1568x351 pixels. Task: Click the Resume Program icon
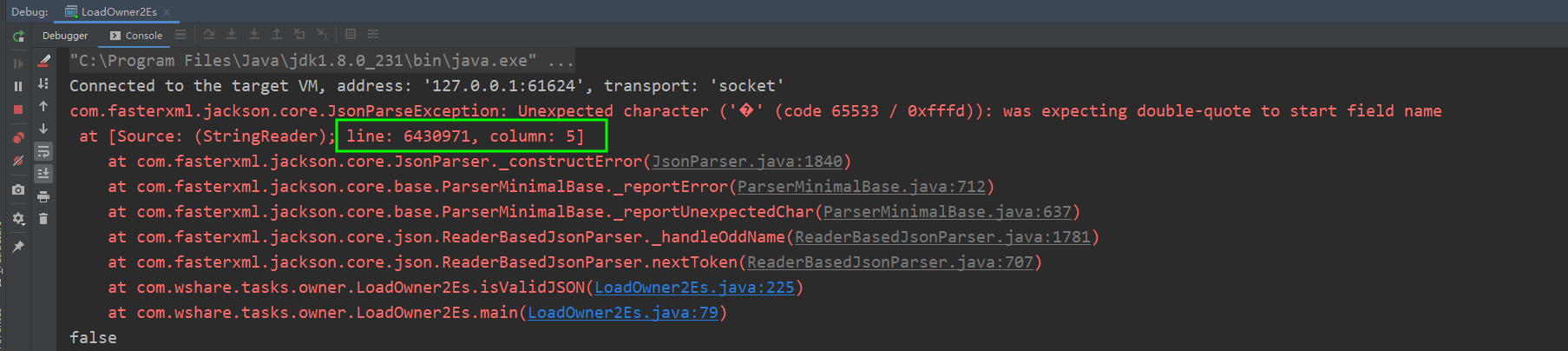(x=18, y=63)
